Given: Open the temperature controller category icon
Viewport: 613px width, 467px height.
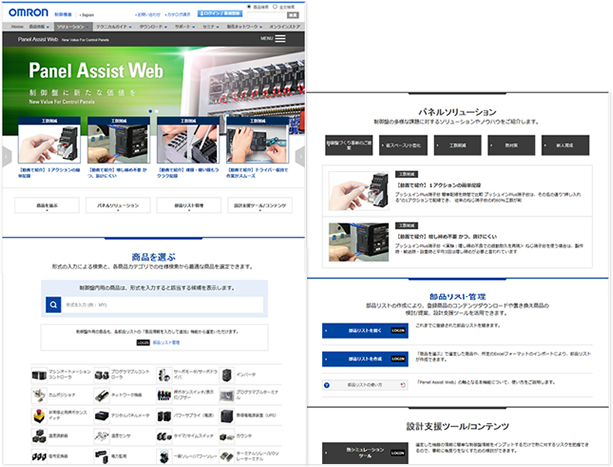Looking at the screenshot, I should coord(39,436).
